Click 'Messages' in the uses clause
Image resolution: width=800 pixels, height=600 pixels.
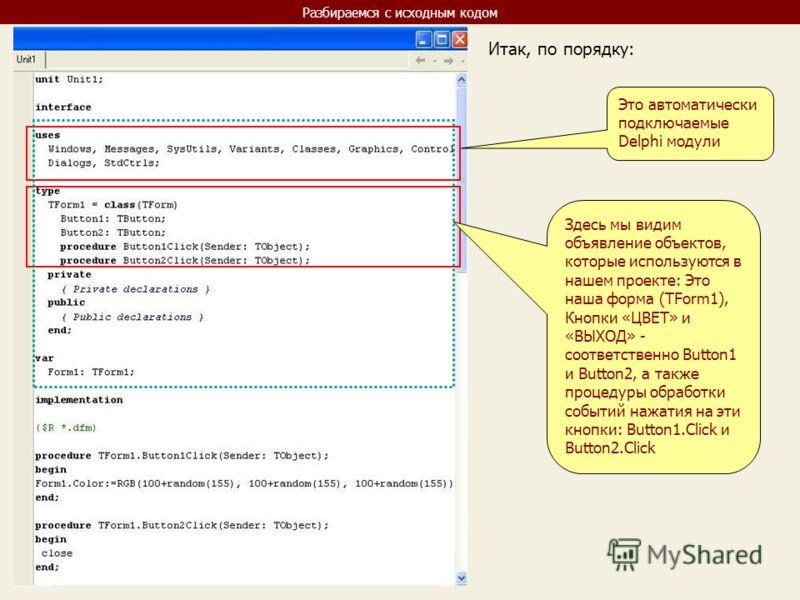click(129, 149)
